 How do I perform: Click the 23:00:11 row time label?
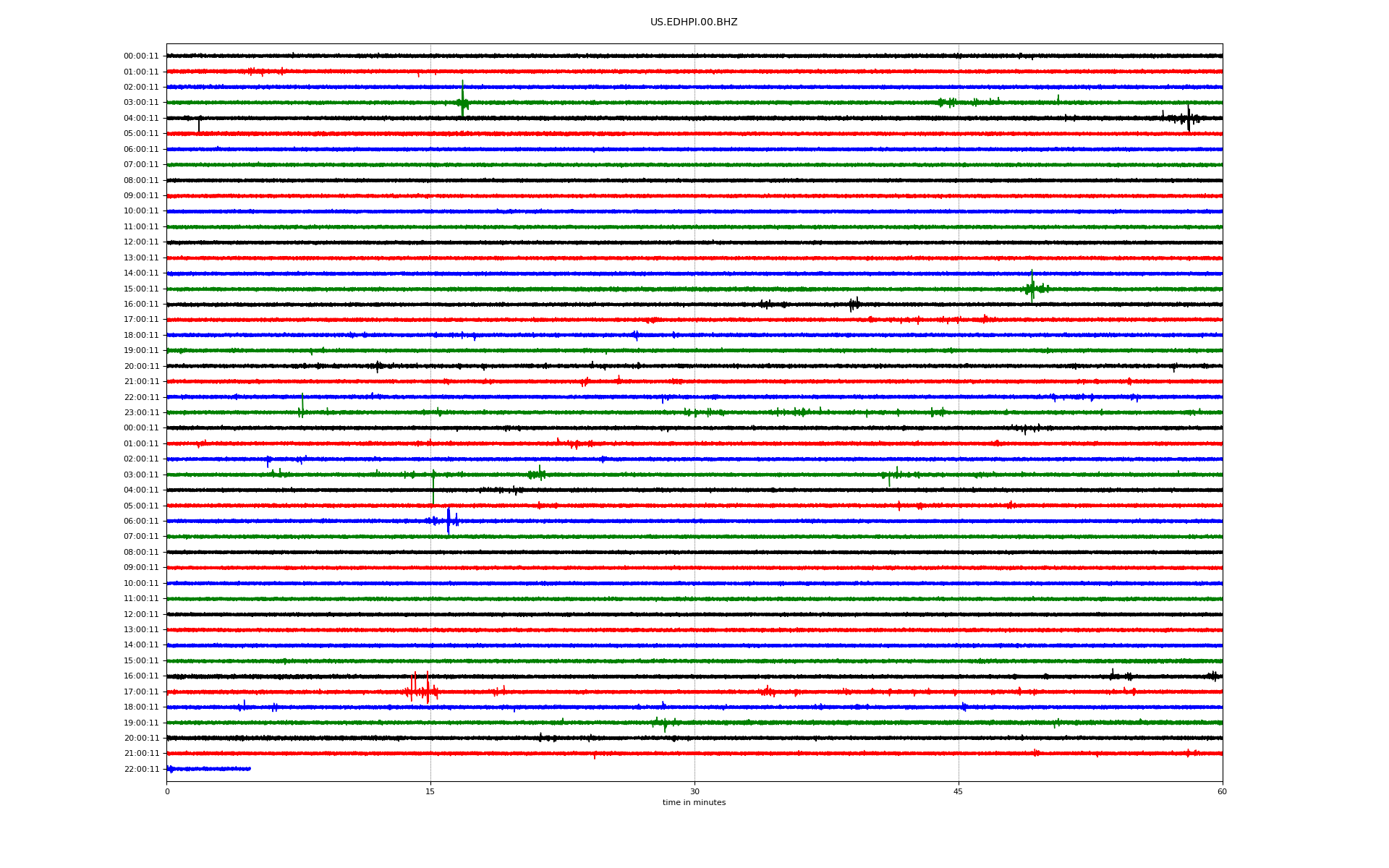(x=141, y=413)
